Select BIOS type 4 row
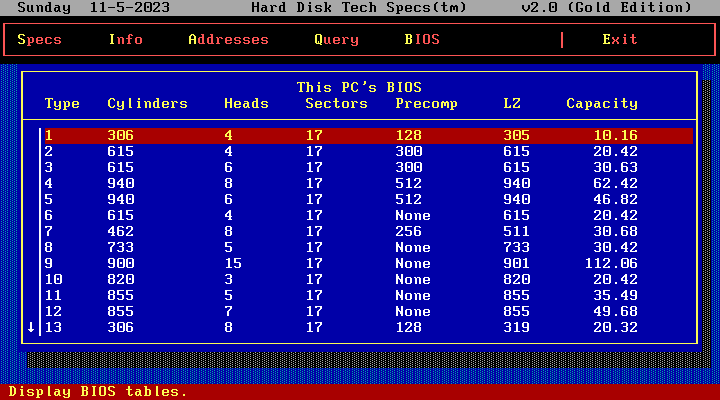Screen dimensions: 720x400 point(369,184)
